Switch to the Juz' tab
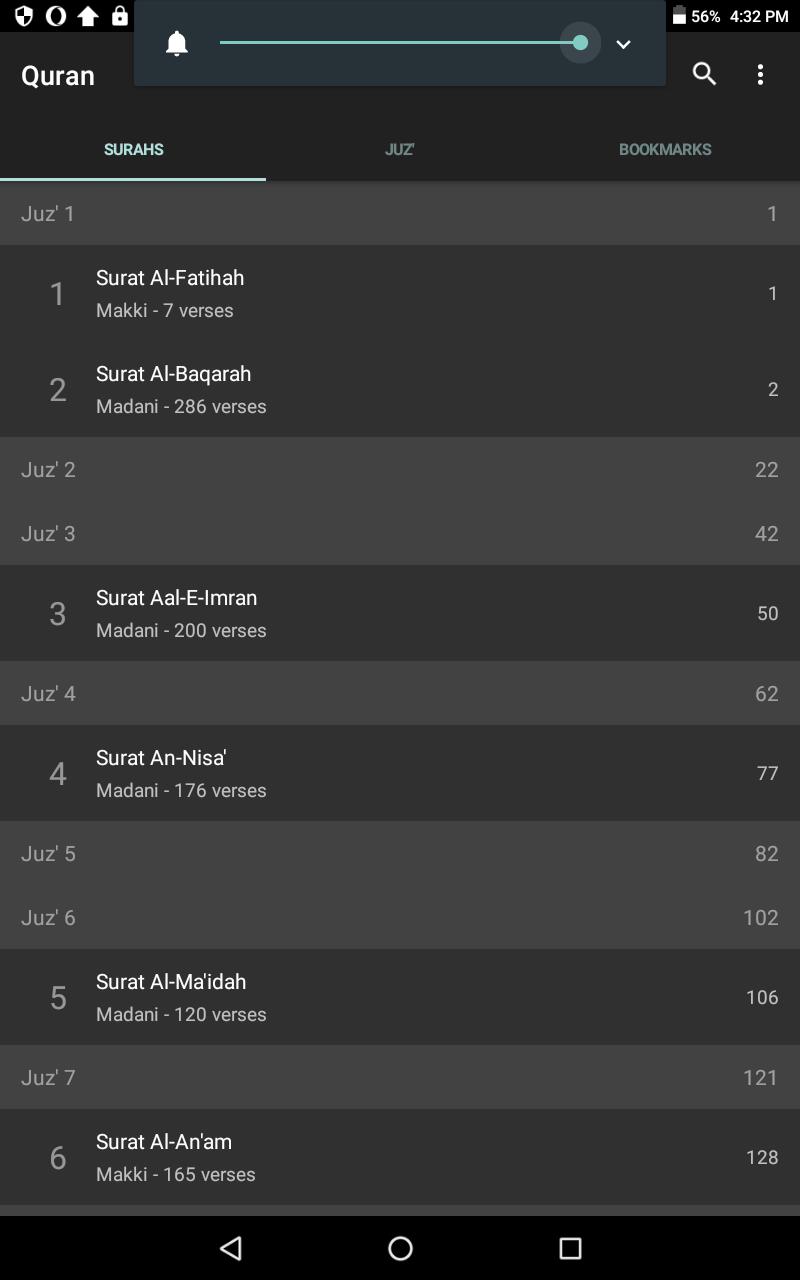This screenshot has width=800, height=1280. pos(399,149)
